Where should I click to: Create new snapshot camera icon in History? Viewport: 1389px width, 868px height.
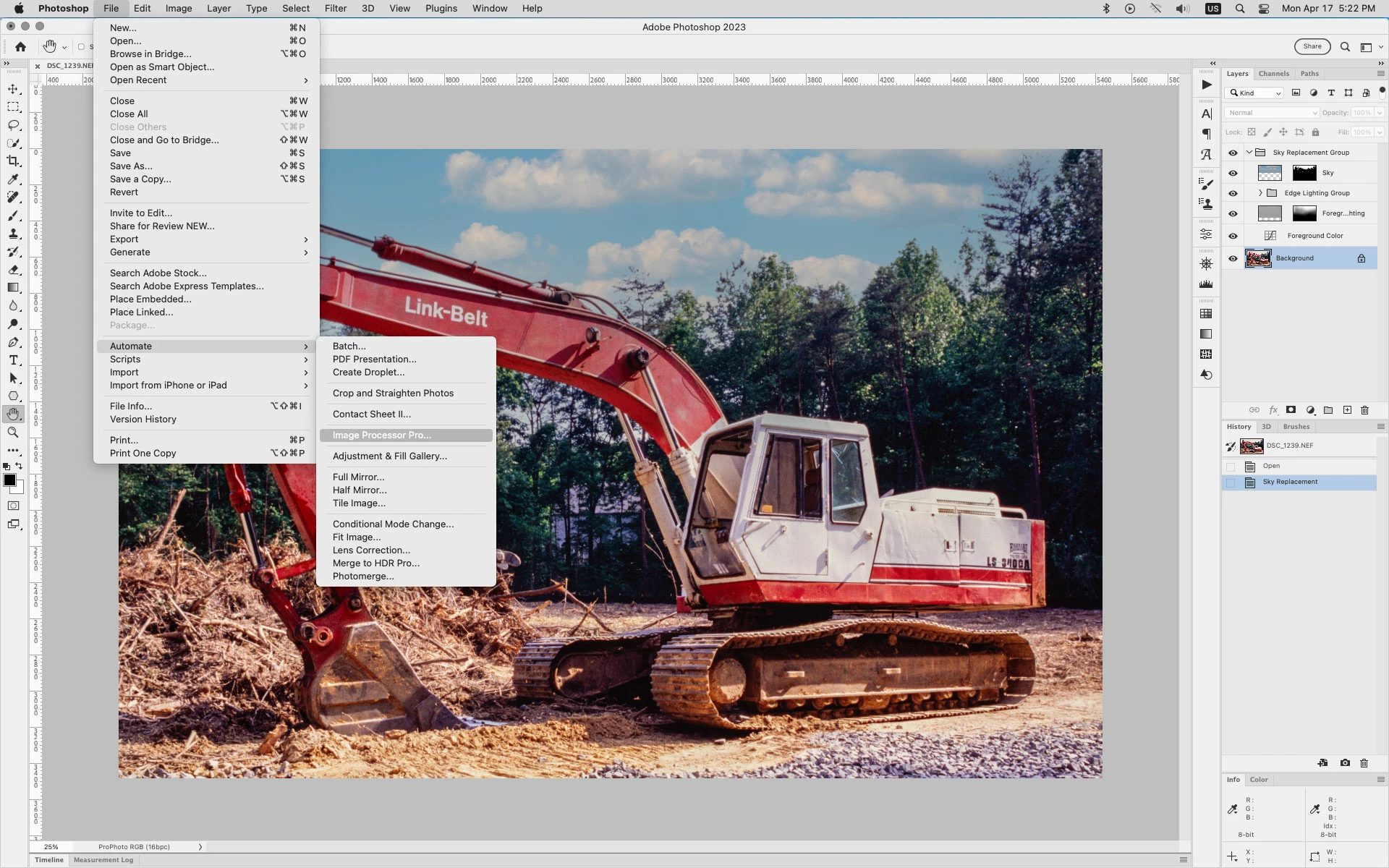(1344, 763)
